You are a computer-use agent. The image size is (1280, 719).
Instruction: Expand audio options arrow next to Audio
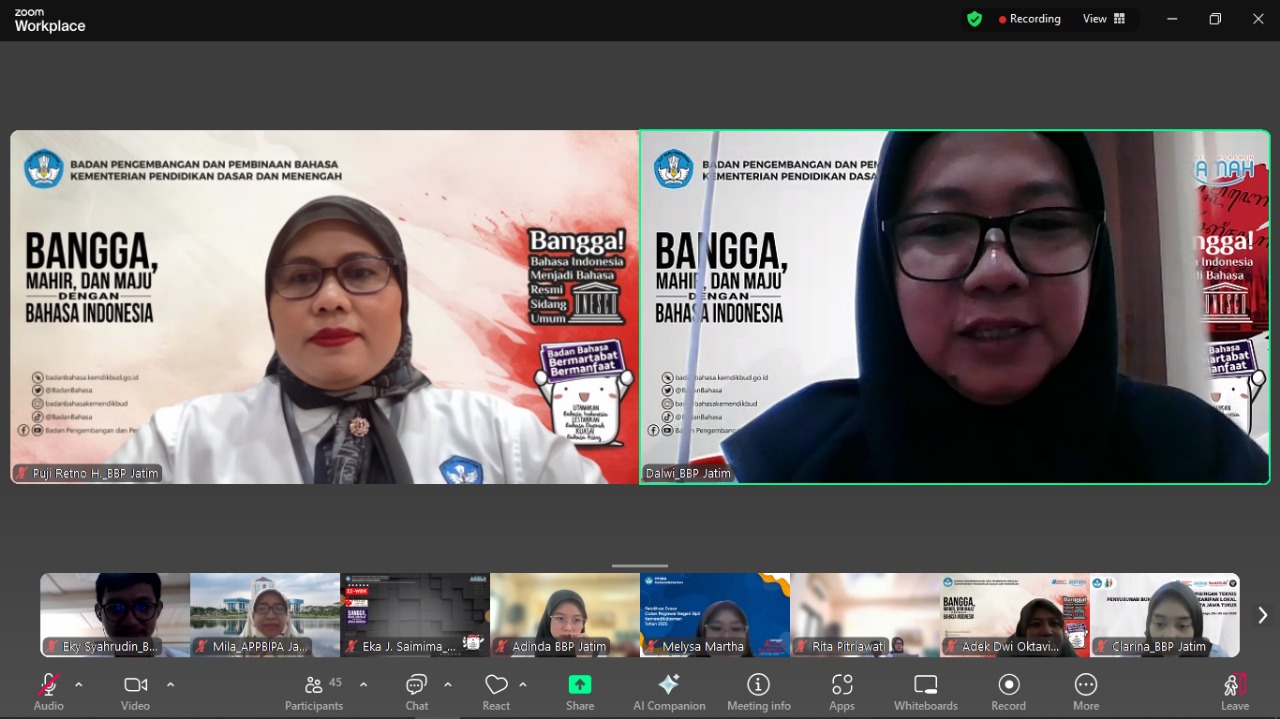coord(79,685)
